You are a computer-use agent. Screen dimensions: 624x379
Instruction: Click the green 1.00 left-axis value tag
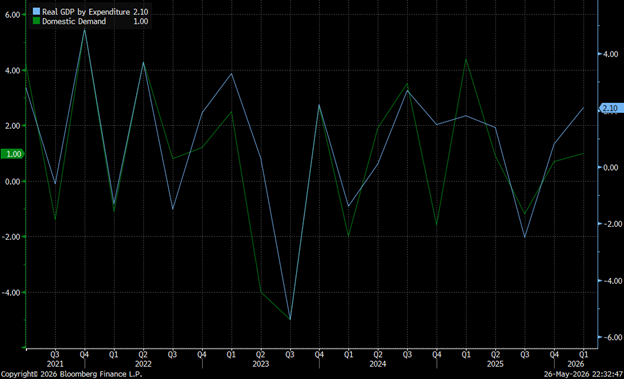click(13, 154)
